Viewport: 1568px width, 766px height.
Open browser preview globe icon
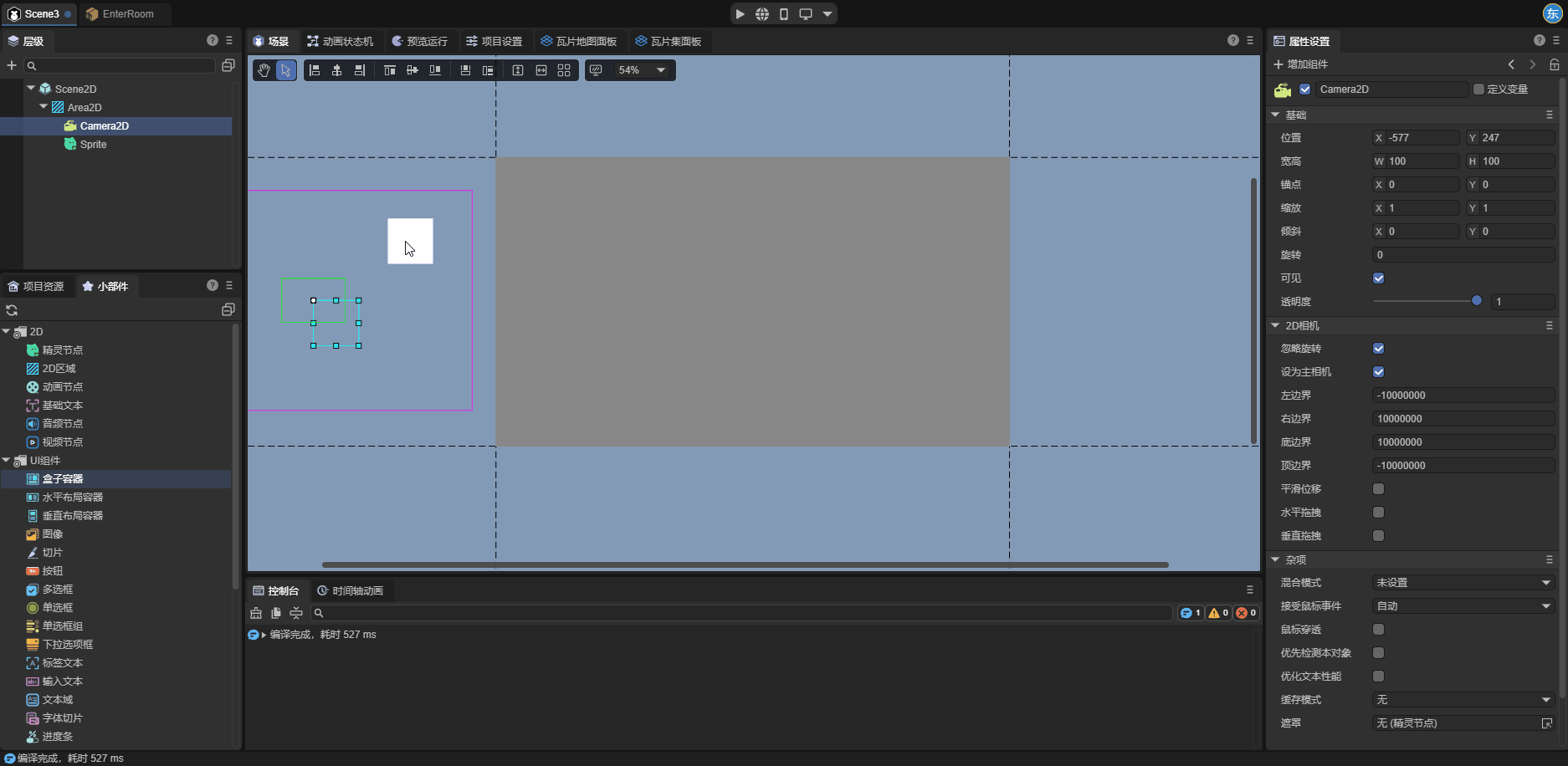(x=761, y=14)
